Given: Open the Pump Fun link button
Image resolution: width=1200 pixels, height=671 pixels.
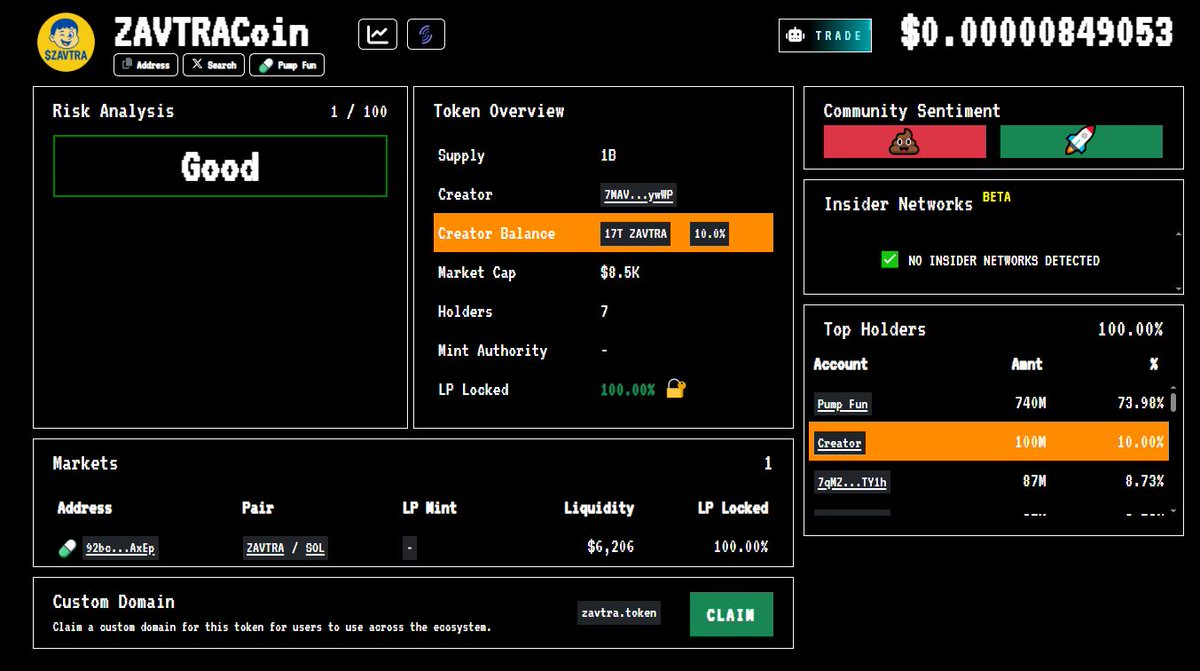Looking at the screenshot, I should pyautogui.click(x=287, y=65).
